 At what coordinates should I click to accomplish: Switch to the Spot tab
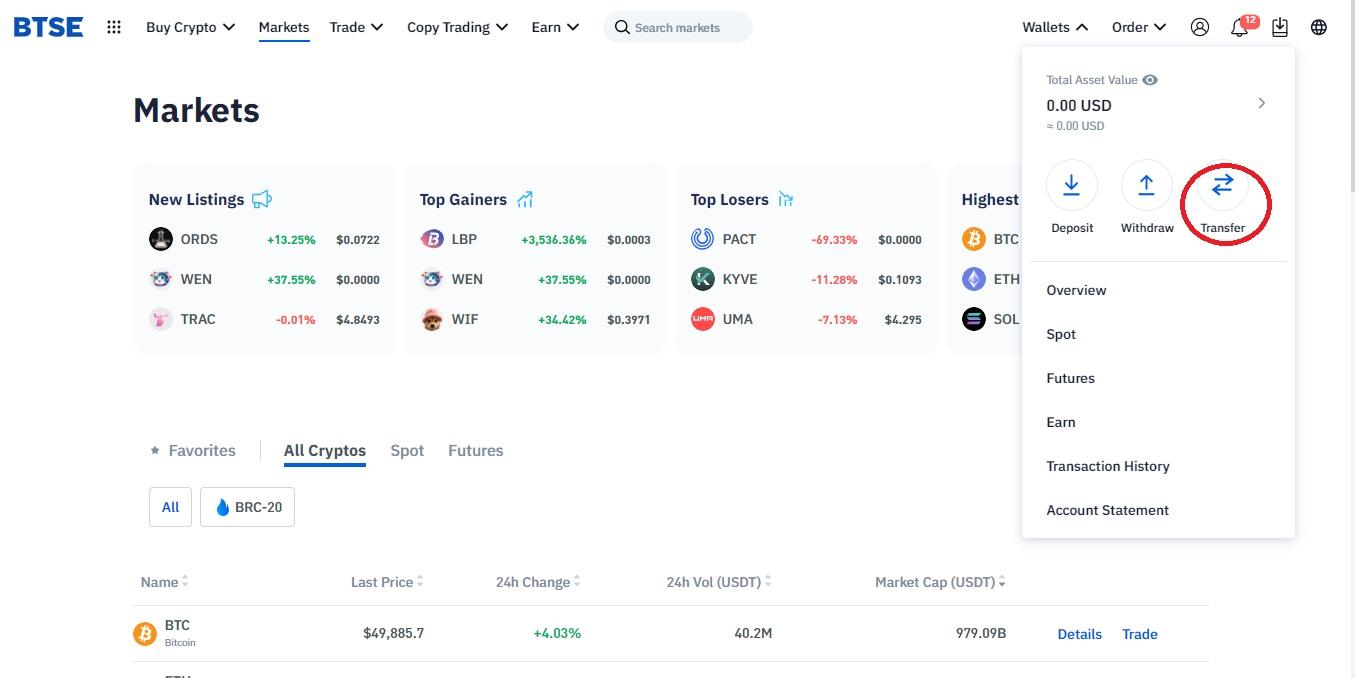tap(407, 451)
